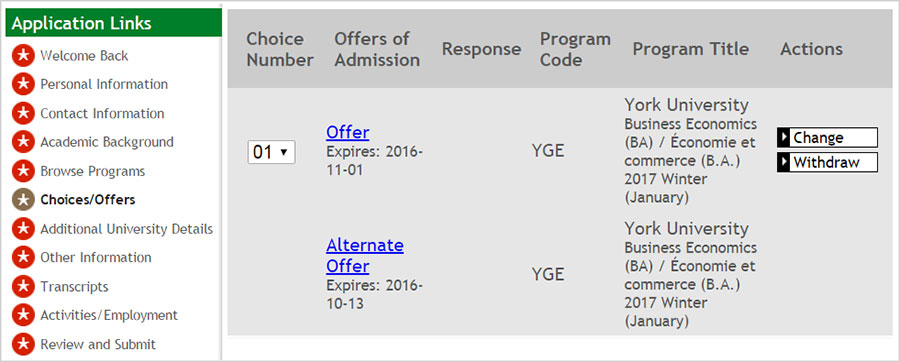The width and height of the screenshot is (900, 362).
Task: Navigate to Activities/Employment page
Action: click(109, 316)
